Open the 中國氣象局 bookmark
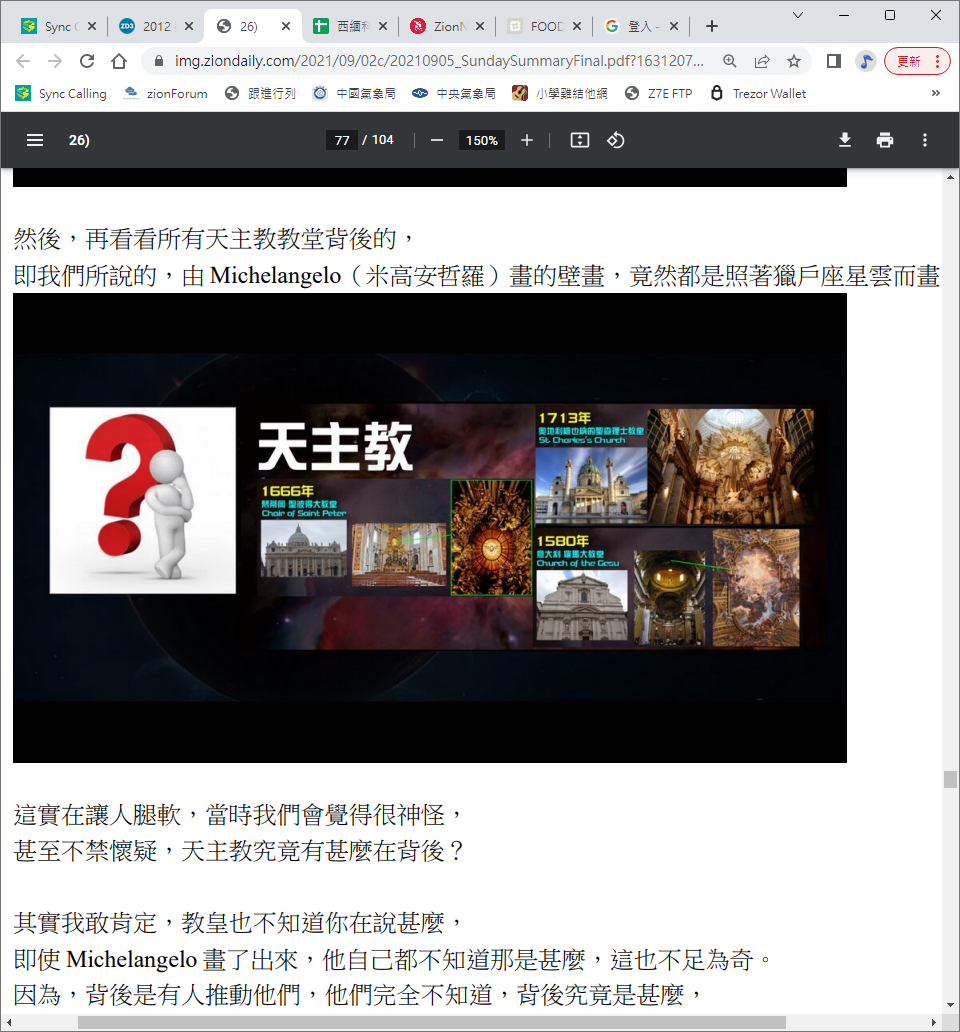The image size is (960, 1032). 354,93
